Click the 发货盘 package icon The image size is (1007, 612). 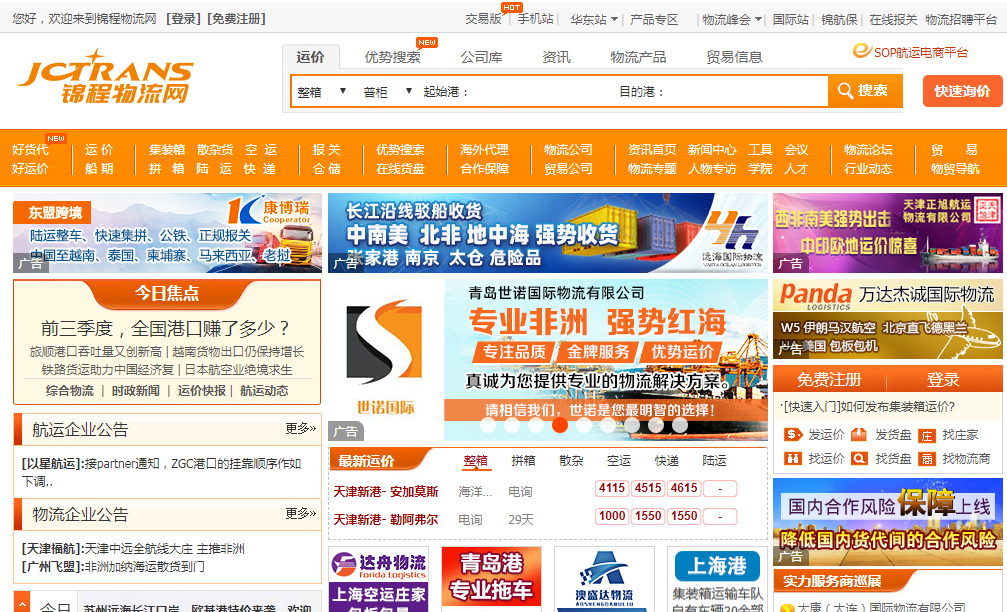pos(859,434)
